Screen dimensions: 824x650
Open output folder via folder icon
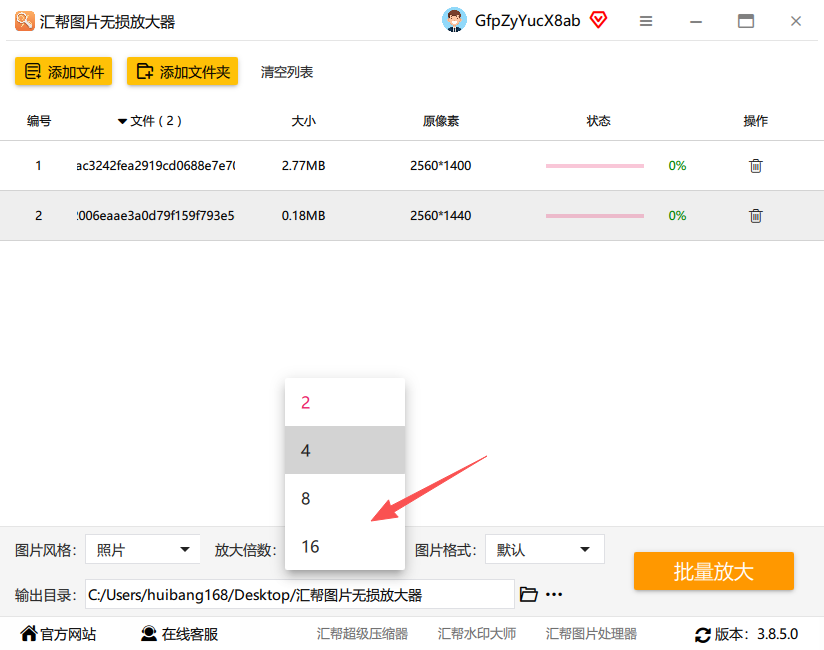click(528, 594)
